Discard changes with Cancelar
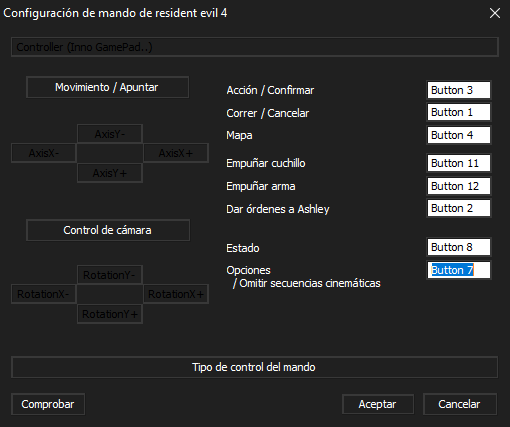The image size is (510, 427). [460, 404]
